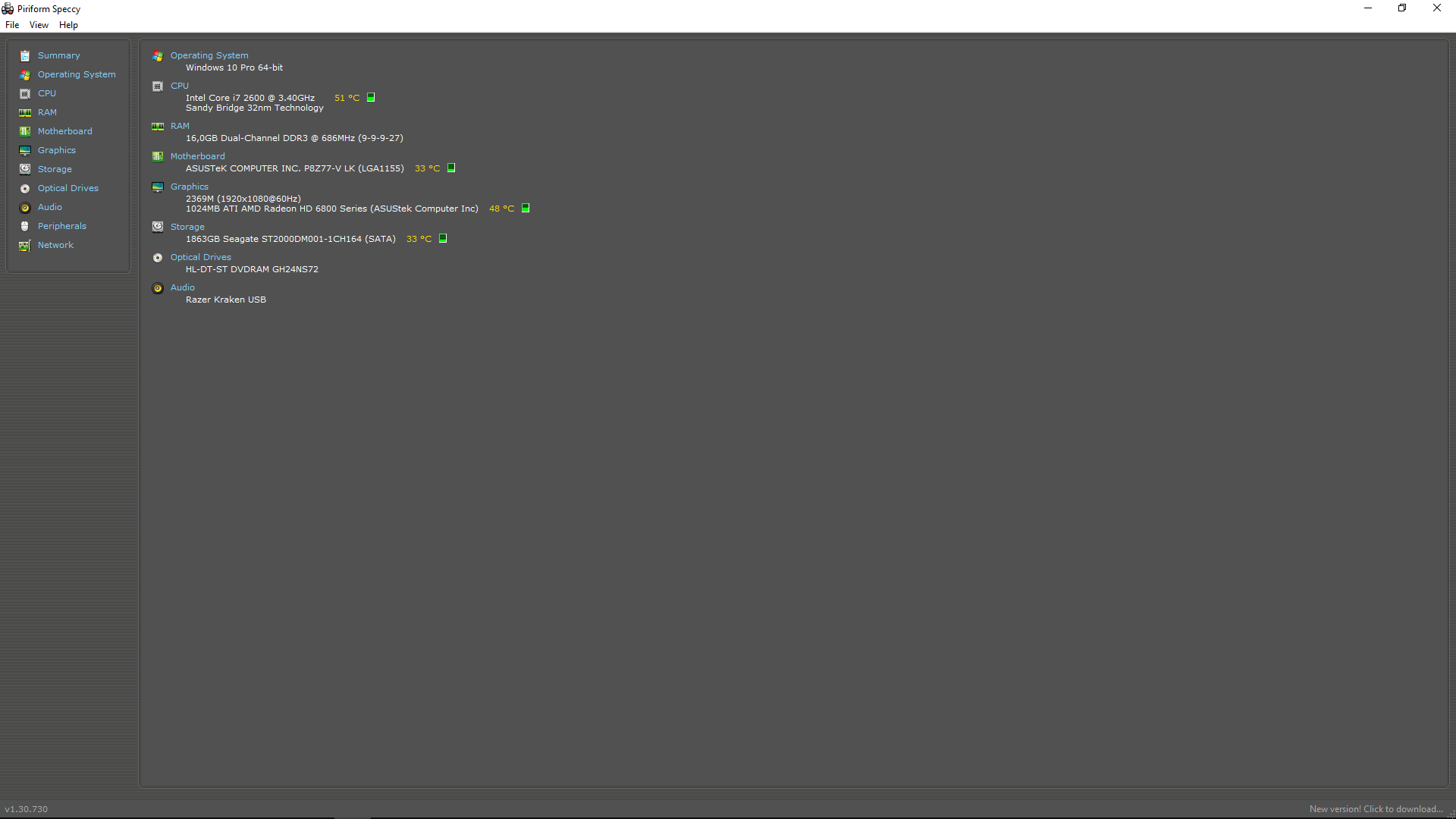Open the Help menu

pyautogui.click(x=68, y=25)
